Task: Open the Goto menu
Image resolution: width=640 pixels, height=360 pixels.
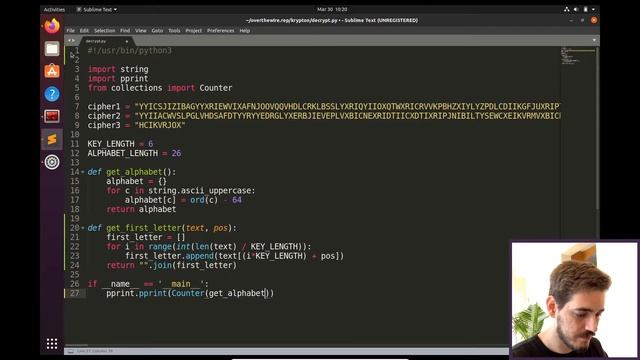Action: [x=157, y=31]
